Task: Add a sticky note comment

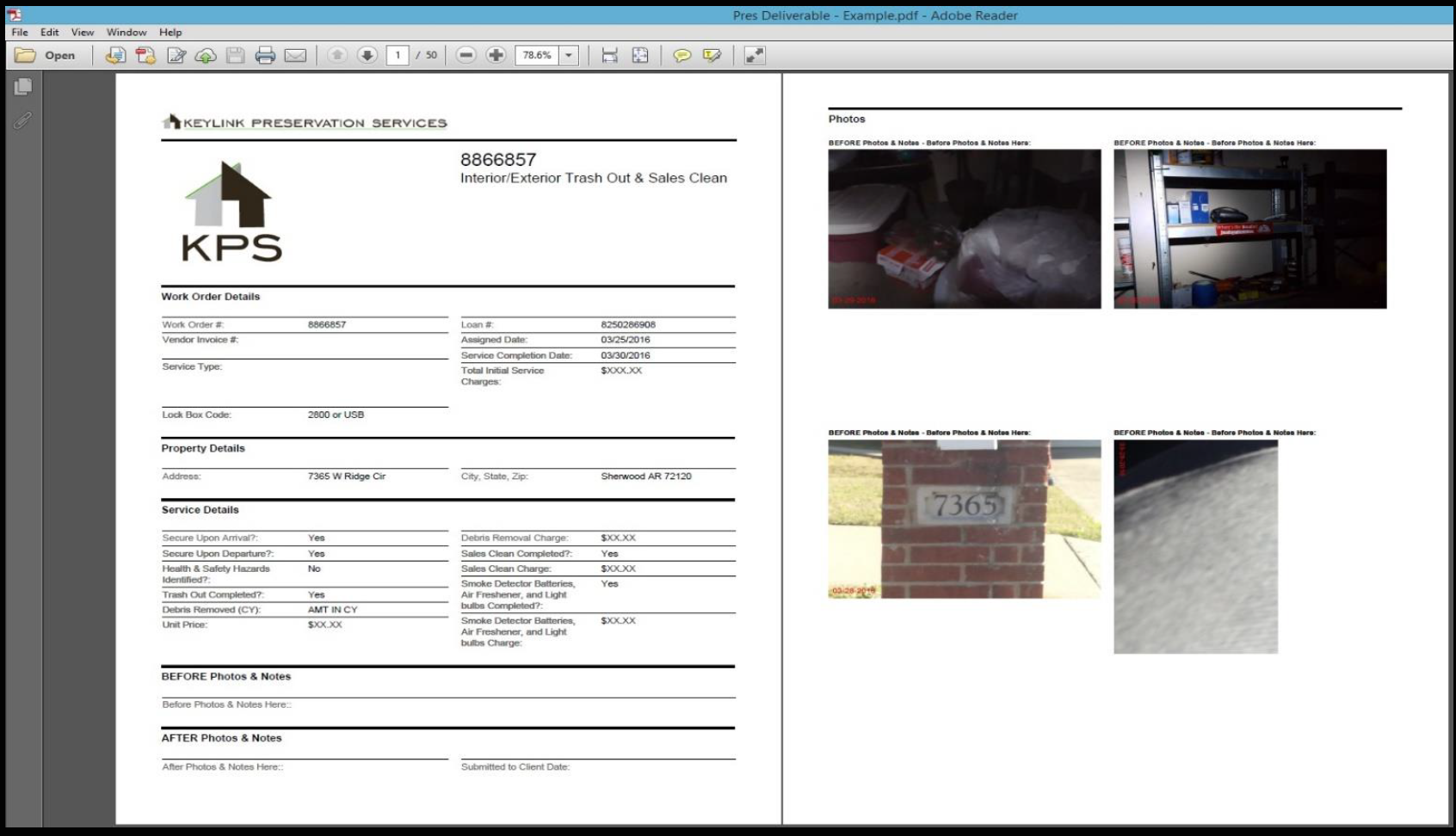Action: [682, 55]
